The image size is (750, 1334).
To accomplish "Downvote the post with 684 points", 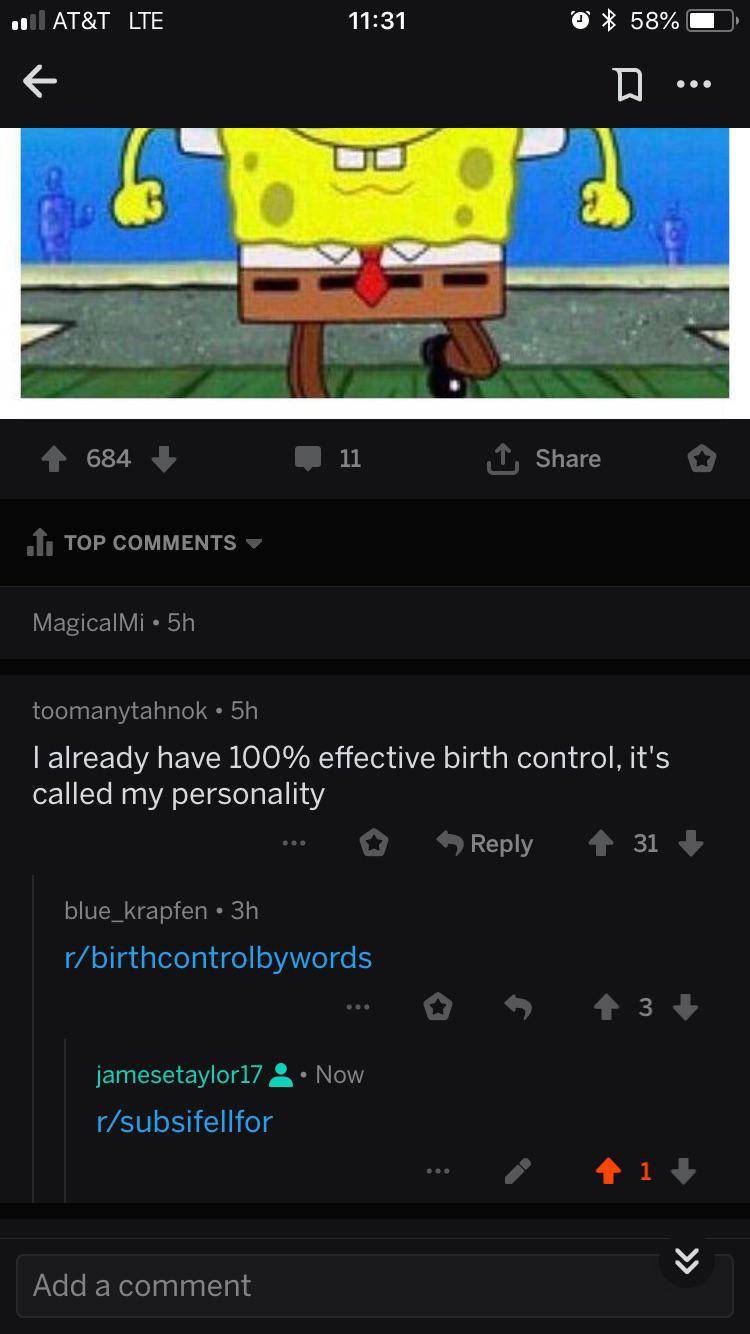I will [164, 458].
